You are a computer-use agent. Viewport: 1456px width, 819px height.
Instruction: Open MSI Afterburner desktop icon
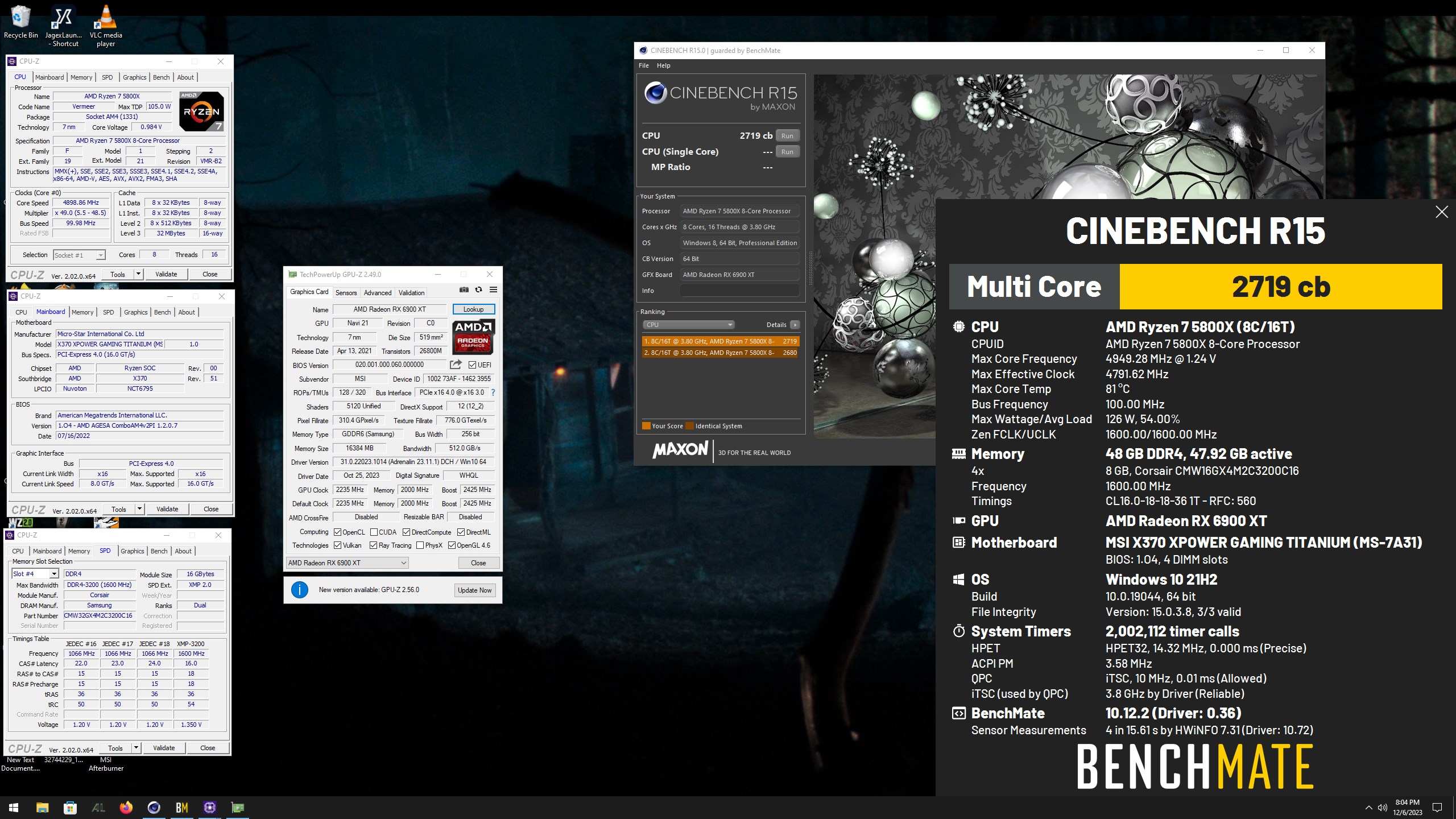[106, 763]
